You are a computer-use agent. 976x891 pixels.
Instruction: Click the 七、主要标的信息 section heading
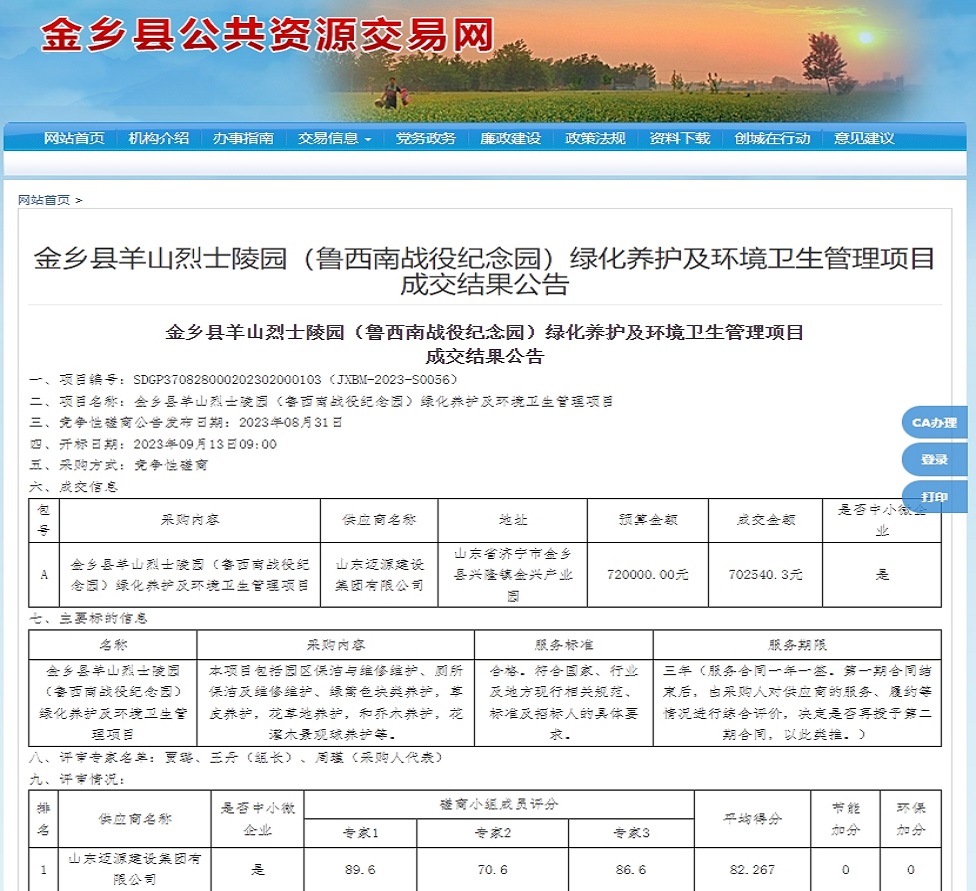(88, 618)
